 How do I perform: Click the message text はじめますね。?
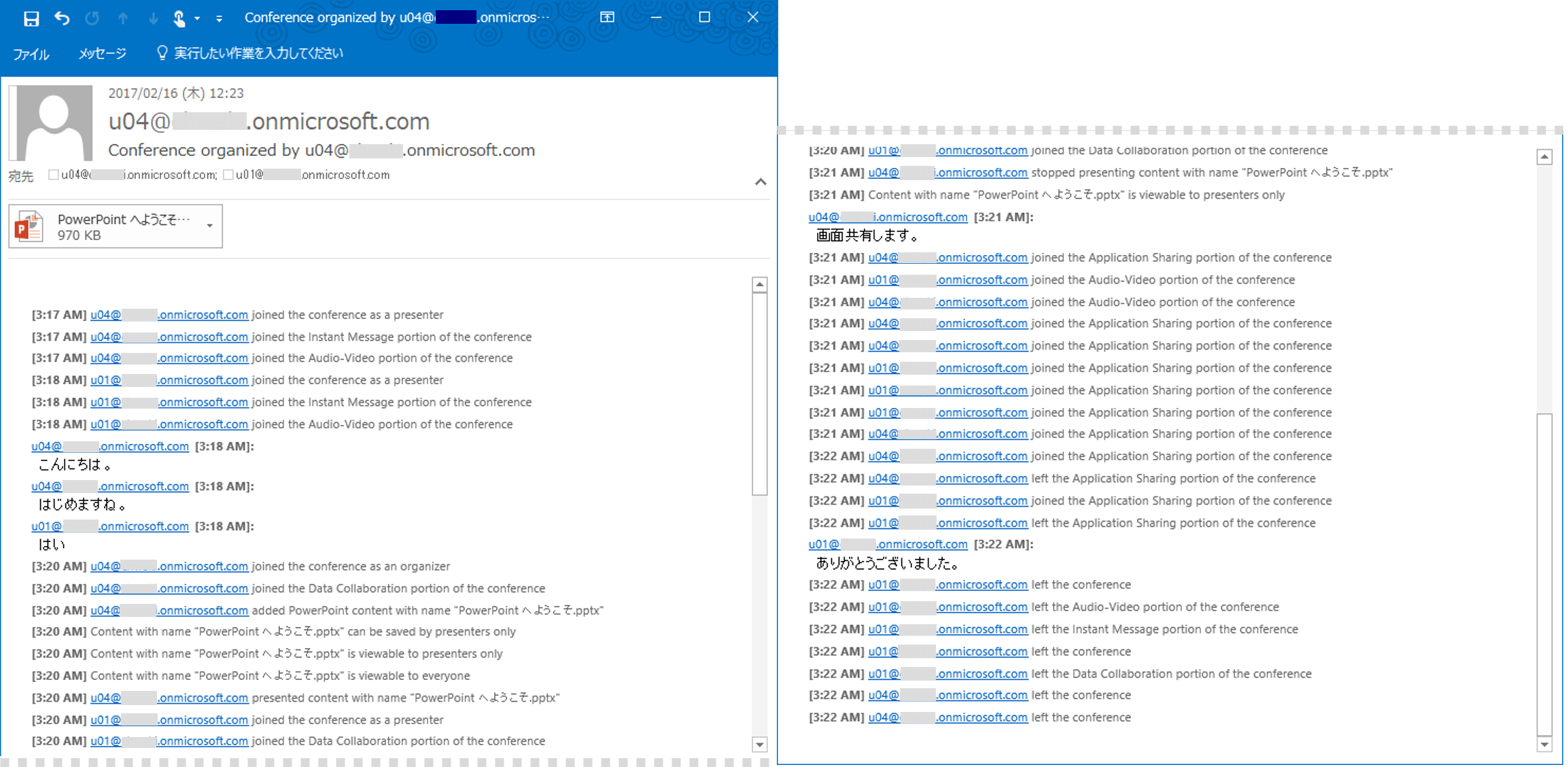82,505
